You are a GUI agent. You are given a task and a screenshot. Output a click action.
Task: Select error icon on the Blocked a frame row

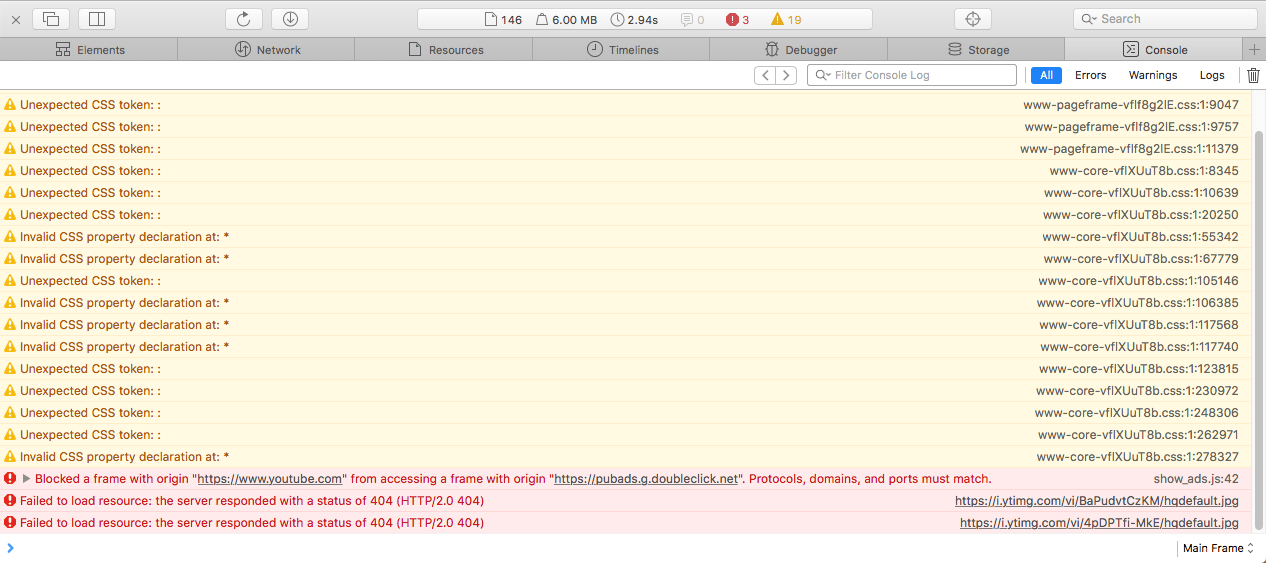tap(10, 479)
